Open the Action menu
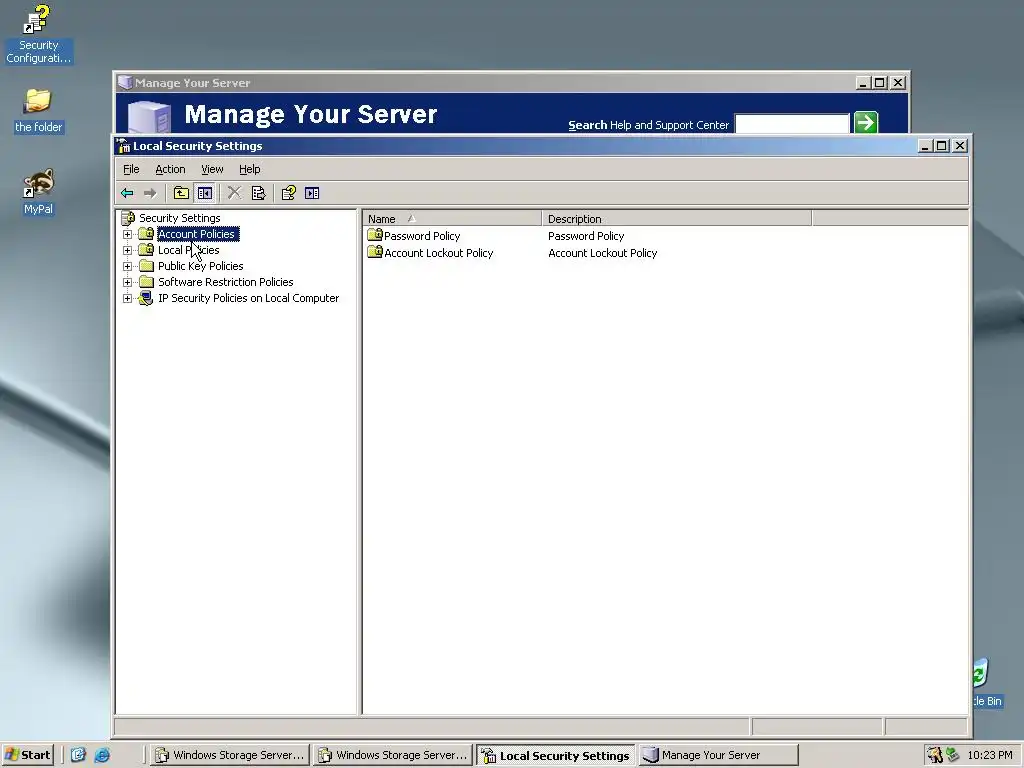The width and height of the screenshot is (1024, 768). coord(170,169)
